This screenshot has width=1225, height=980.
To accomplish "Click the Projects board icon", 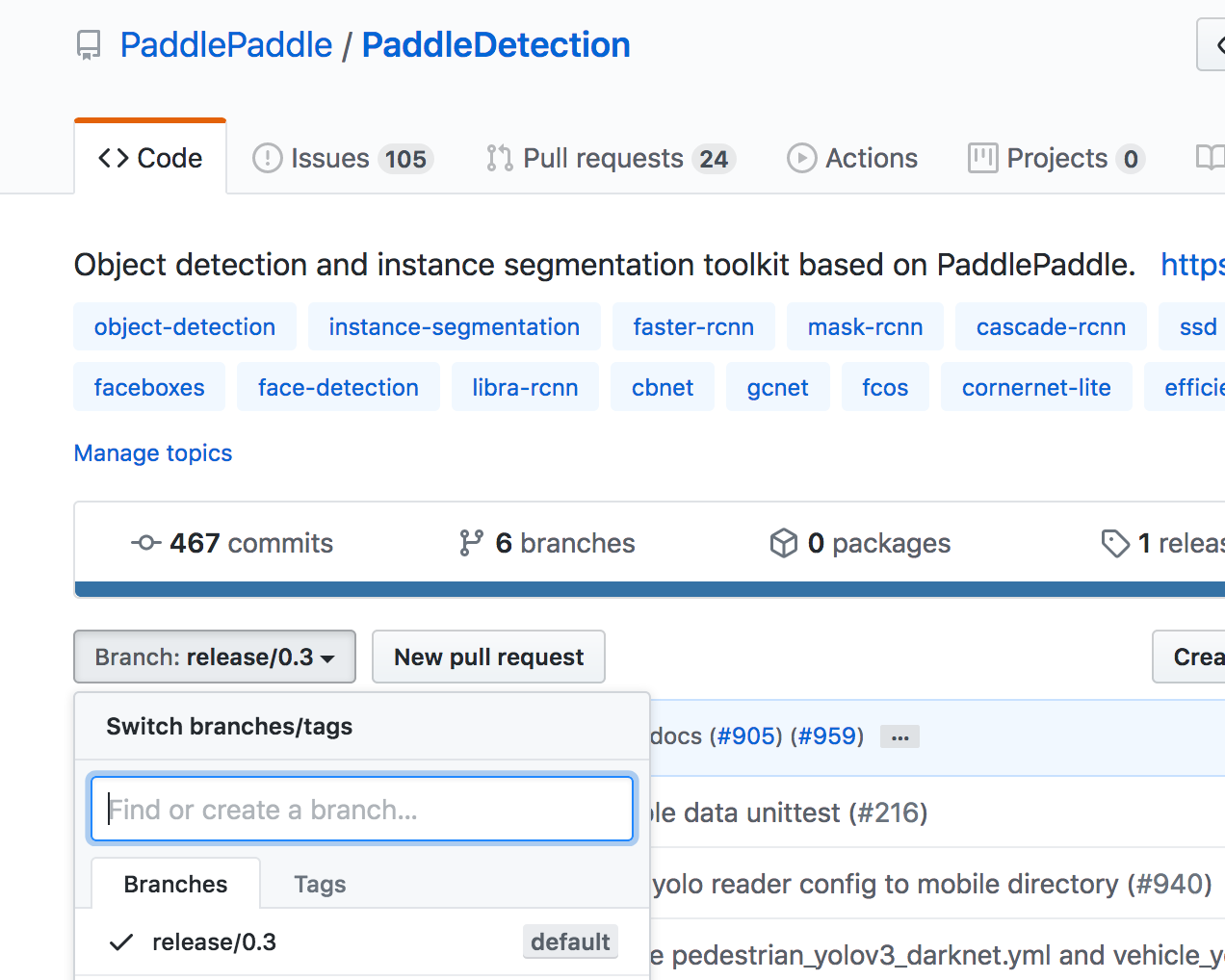I will pos(982,158).
